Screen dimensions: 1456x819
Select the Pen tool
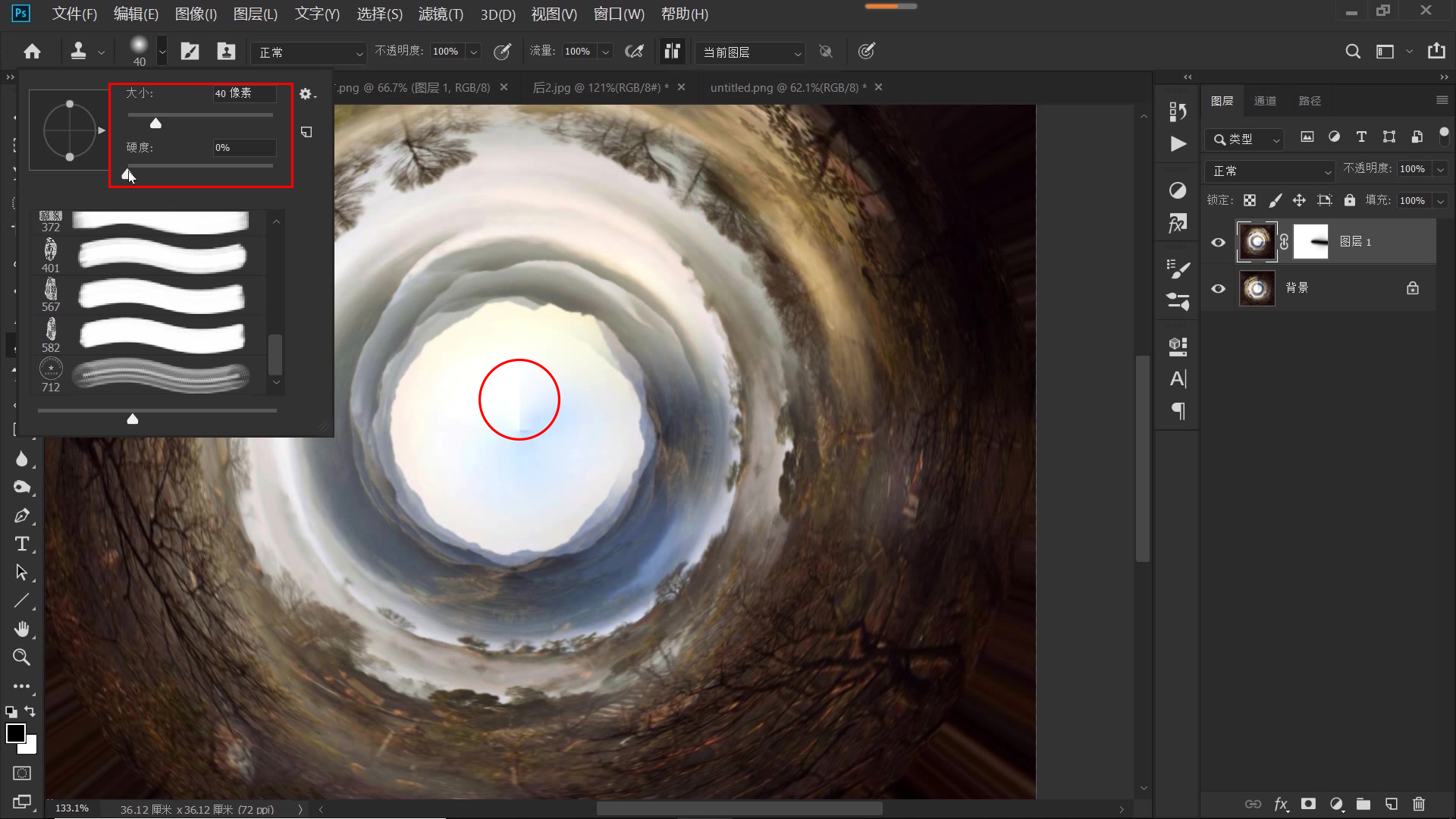21,516
